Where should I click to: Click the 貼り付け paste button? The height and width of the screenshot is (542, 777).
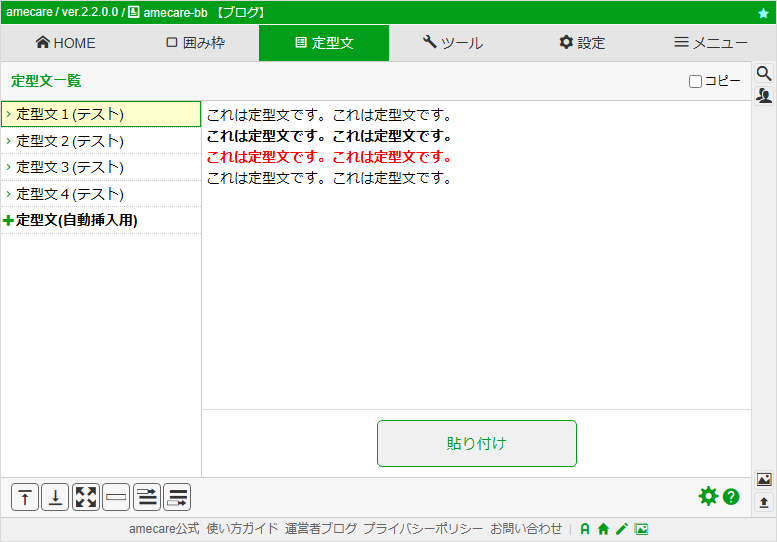[477, 443]
